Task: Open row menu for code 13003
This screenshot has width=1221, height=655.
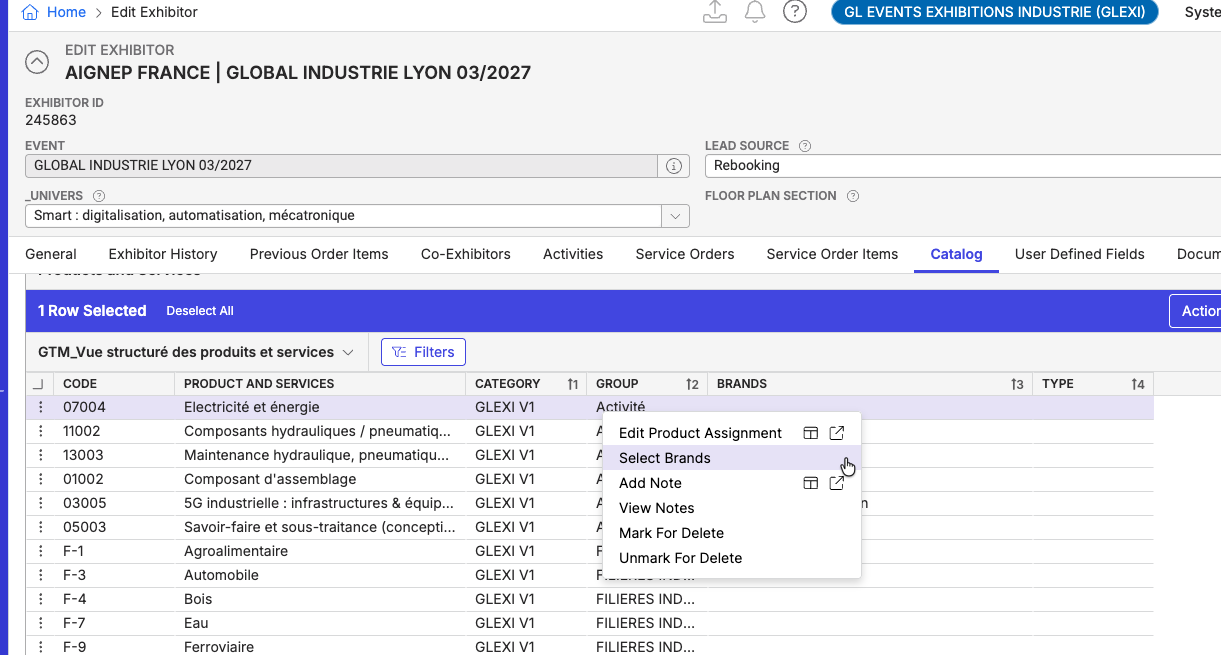Action: (41, 455)
